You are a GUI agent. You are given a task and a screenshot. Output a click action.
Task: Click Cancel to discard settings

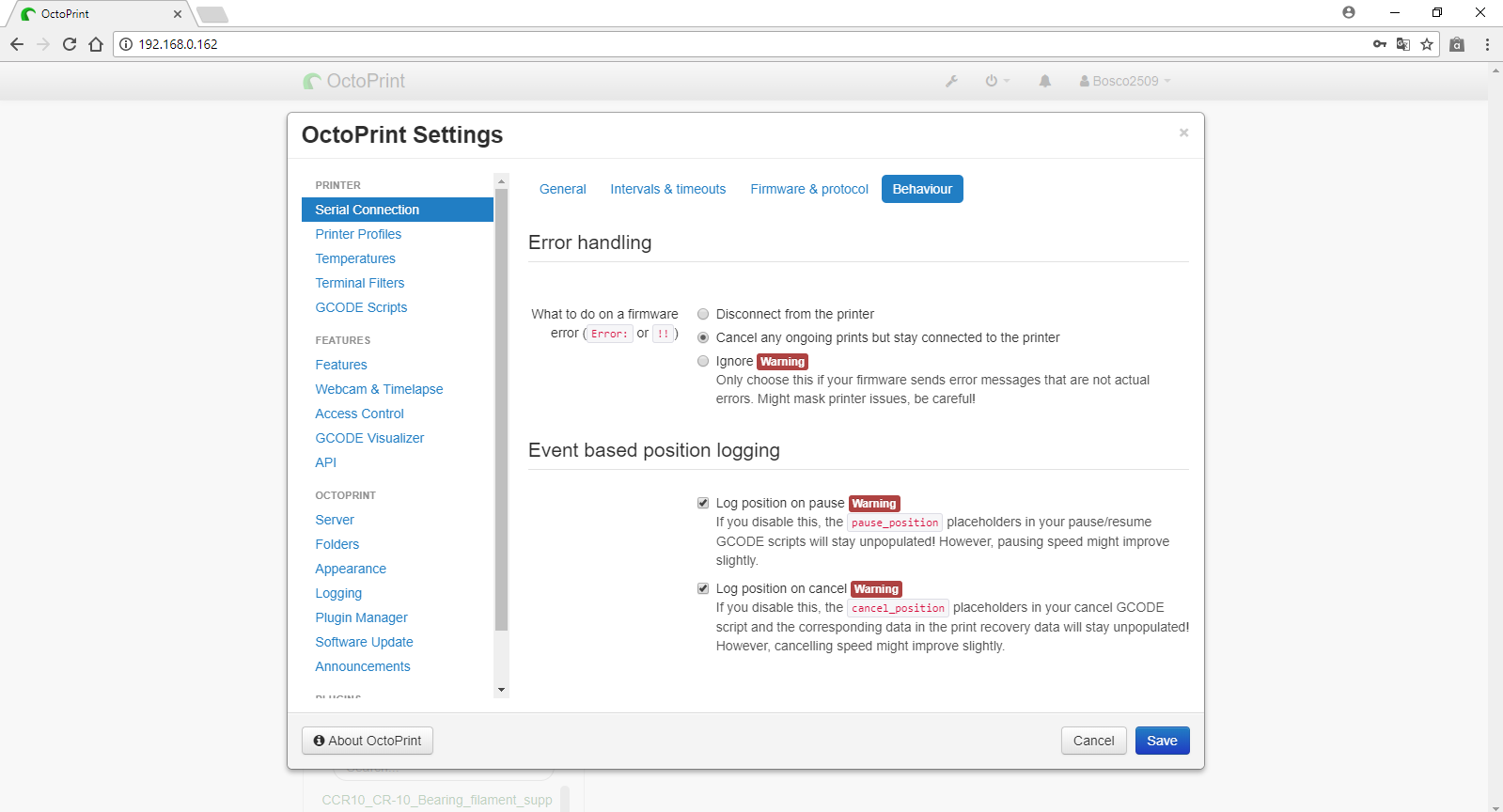point(1094,741)
